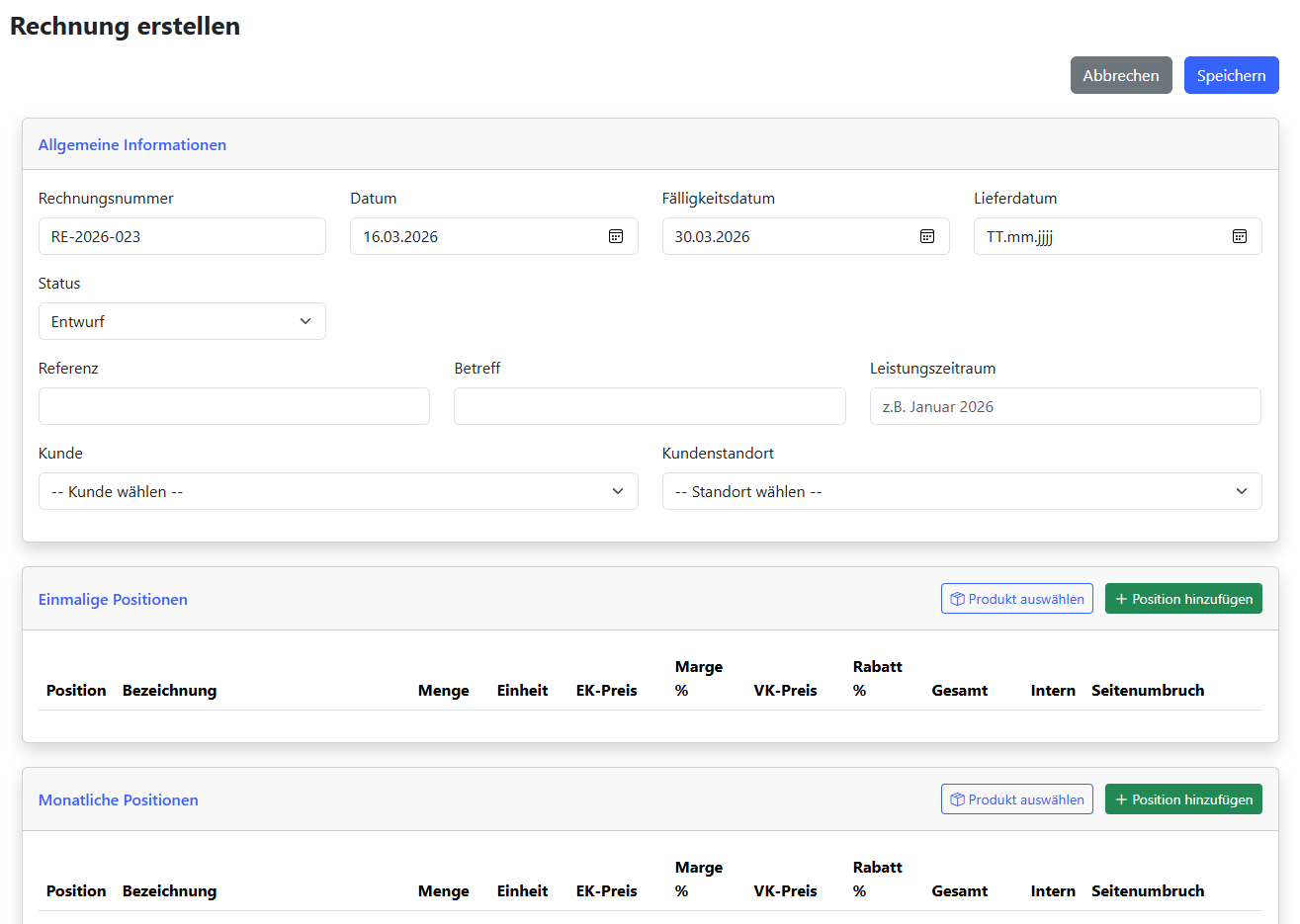
Task: Open calendar picker for Lieferdatum field
Action: [1239, 236]
